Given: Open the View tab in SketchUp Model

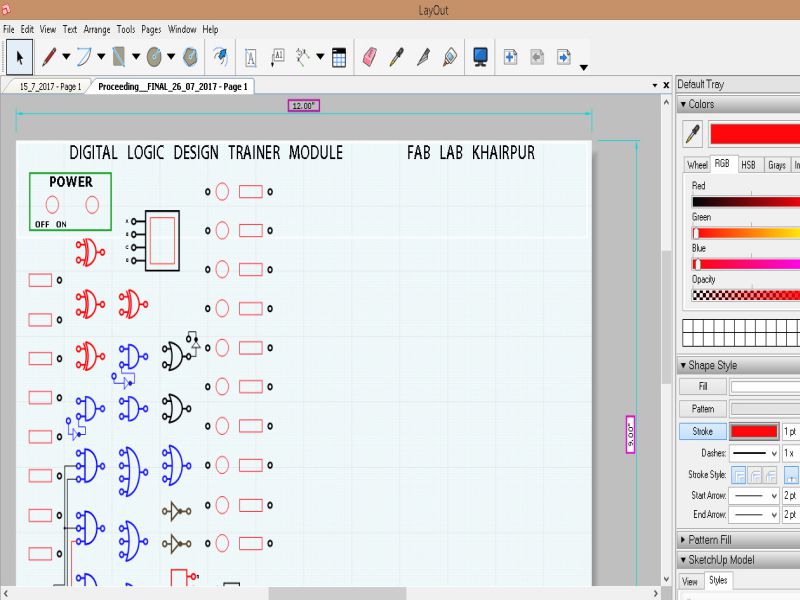Looking at the screenshot, I should click(x=690, y=581).
